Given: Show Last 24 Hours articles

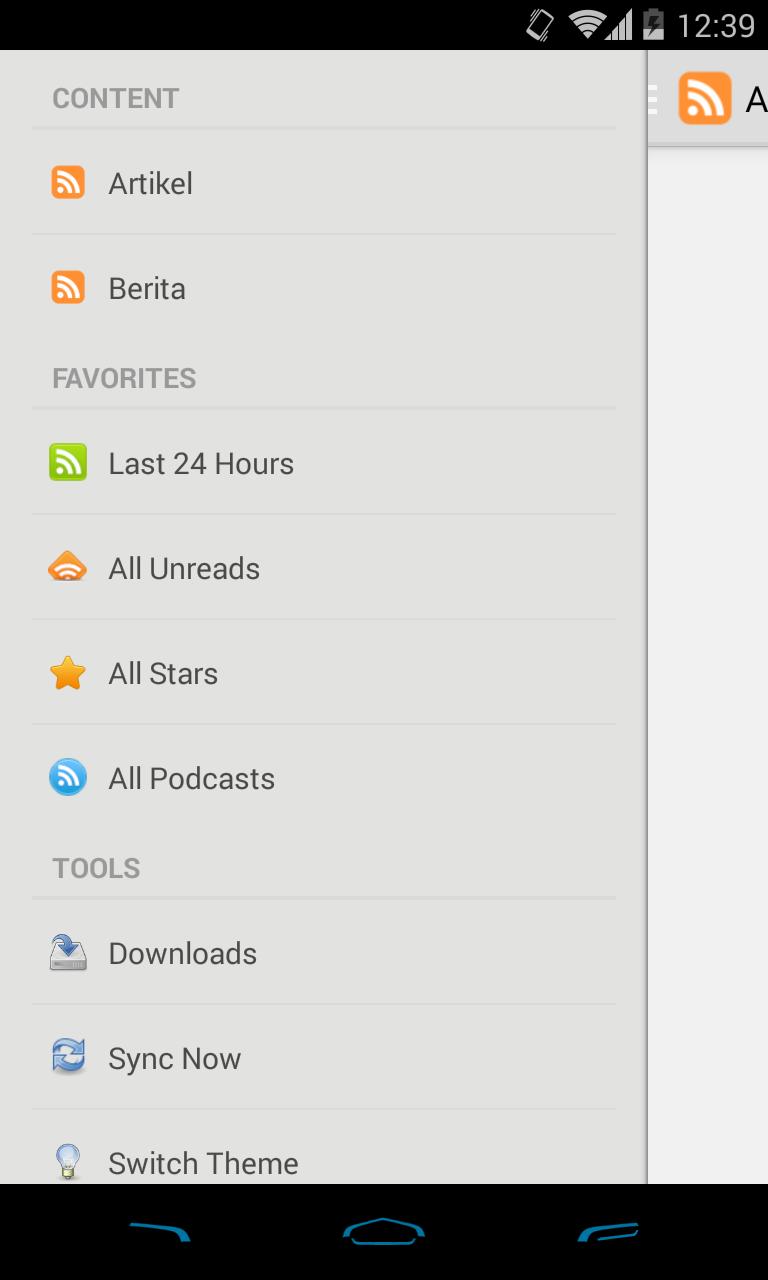Looking at the screenshot, I should [x=201, y=464].
